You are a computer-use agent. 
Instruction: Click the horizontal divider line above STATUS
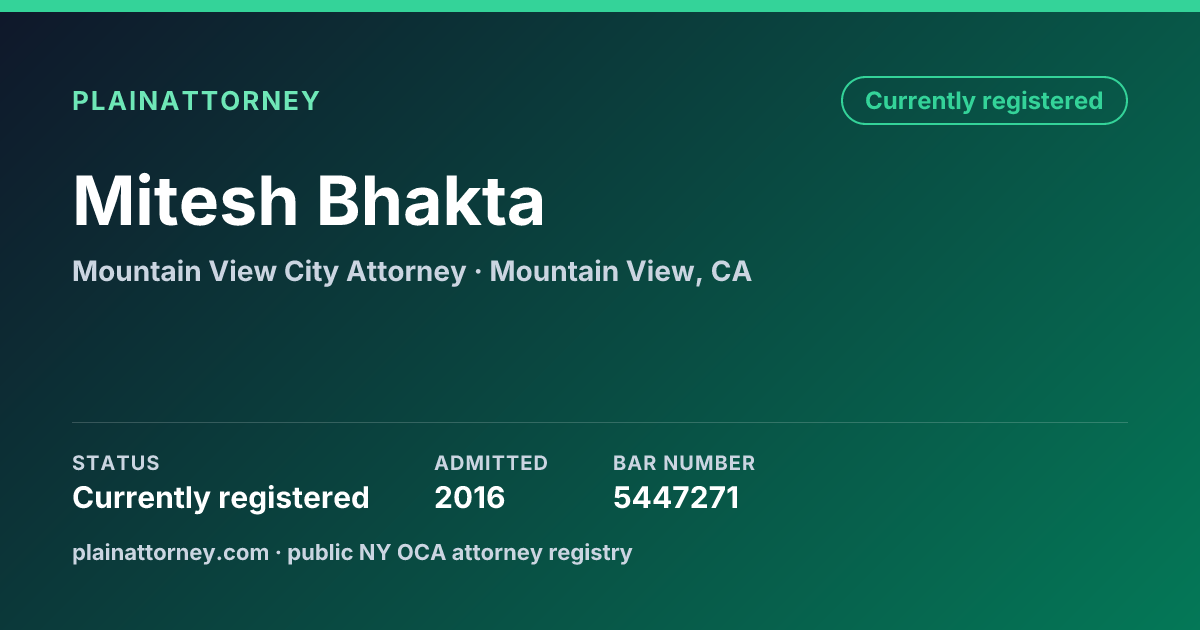pos(600,422)
